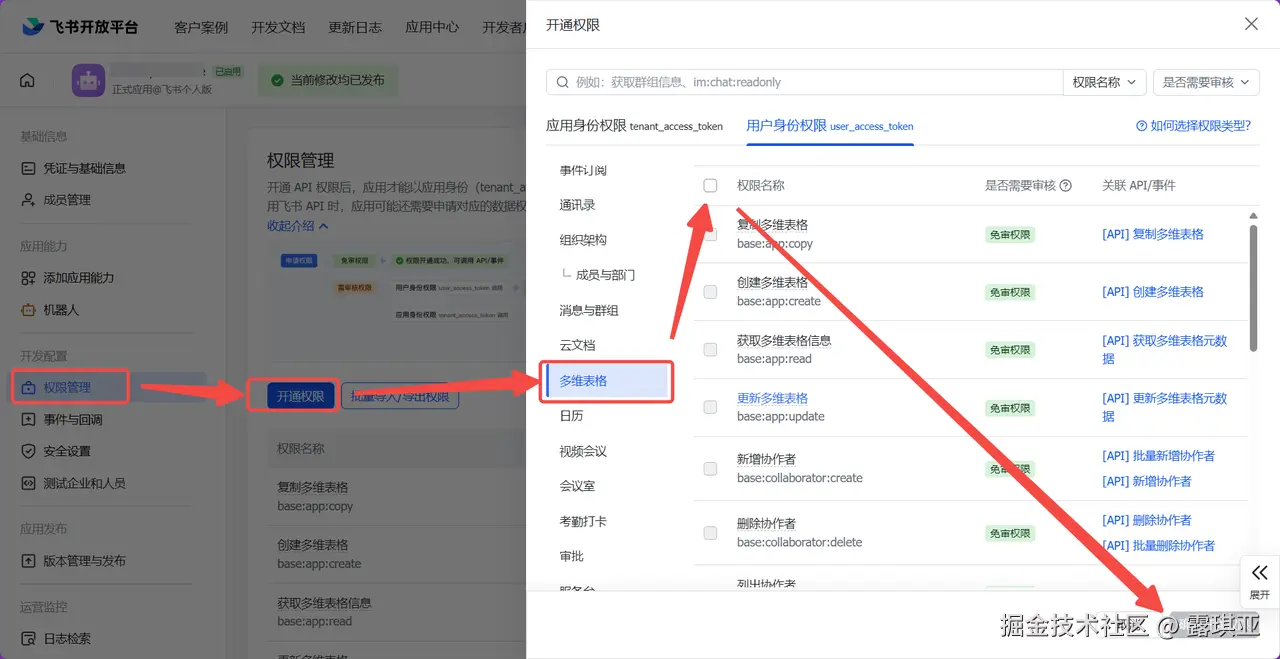Open 凭证与基础信息 sidebar item
The width and height of the screenshot is (1280, 659).
(84, 168)
